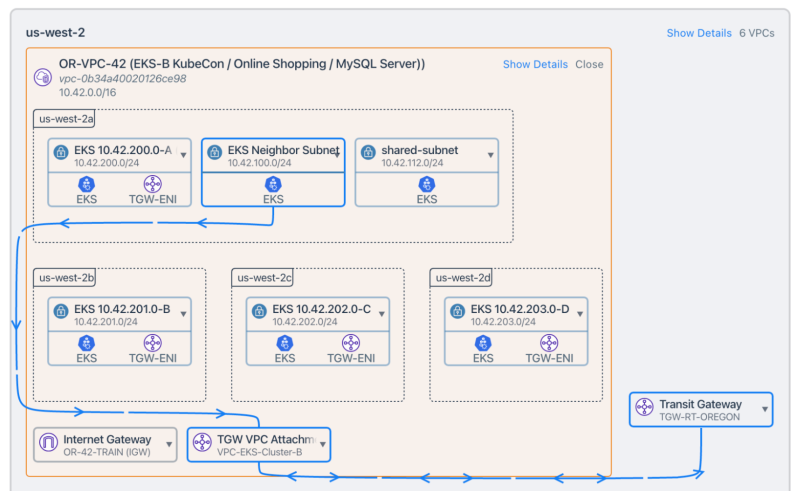Open the TGW VPC Attachment dropdown arrow
Viewport: 800px width, 491px height.
coord(323,444)
